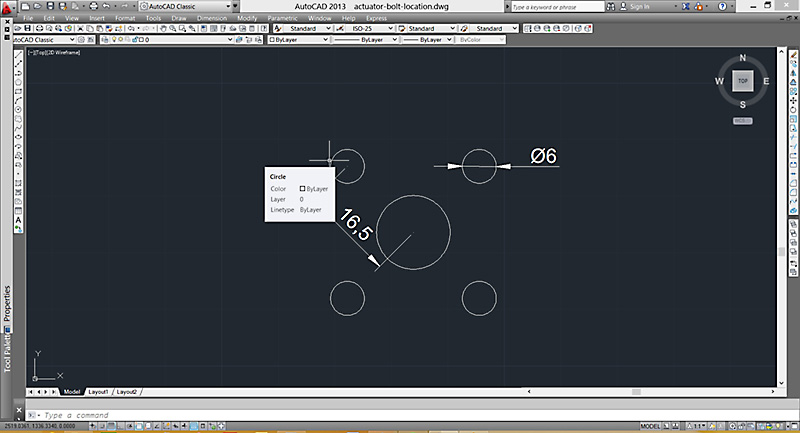
Task: Open the WCS dropdown below ViewCube
Action: [x=743, y=121]
